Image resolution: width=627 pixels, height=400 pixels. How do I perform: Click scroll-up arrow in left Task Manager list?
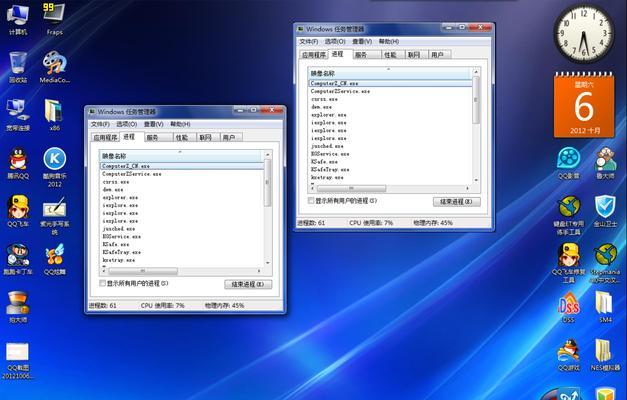(268, 154)
